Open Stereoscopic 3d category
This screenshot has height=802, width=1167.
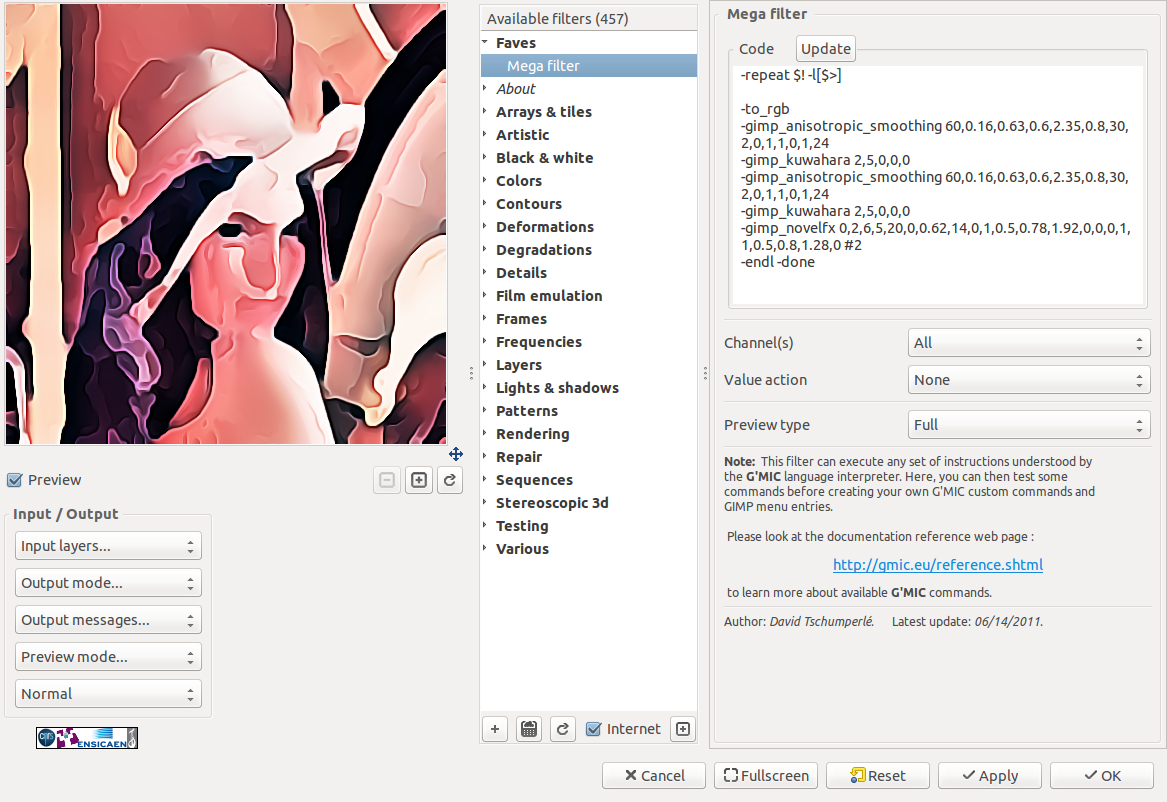(589, 503)
